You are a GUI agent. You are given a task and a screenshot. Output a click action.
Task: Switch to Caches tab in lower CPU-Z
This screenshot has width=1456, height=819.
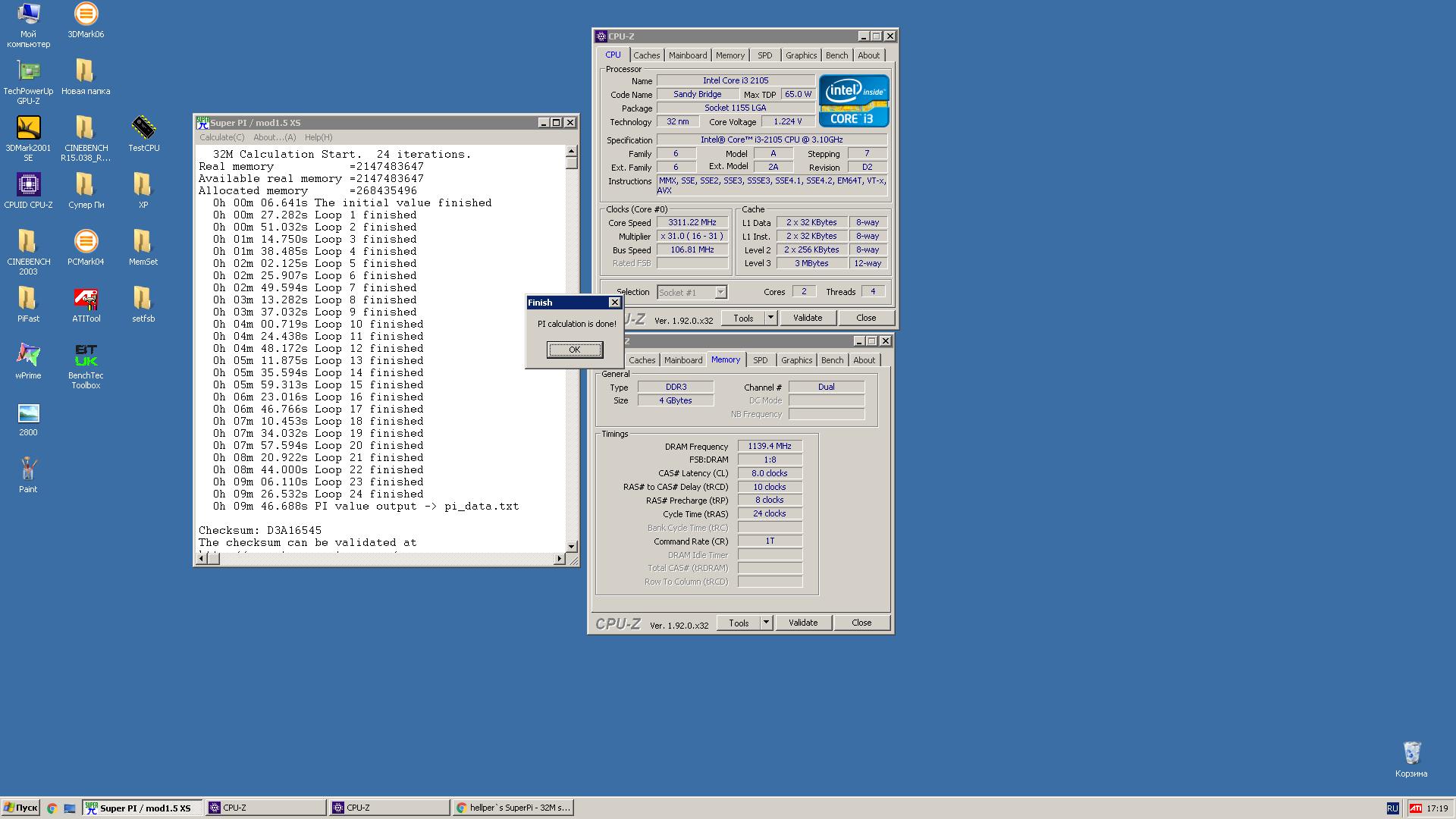point(642,360)
